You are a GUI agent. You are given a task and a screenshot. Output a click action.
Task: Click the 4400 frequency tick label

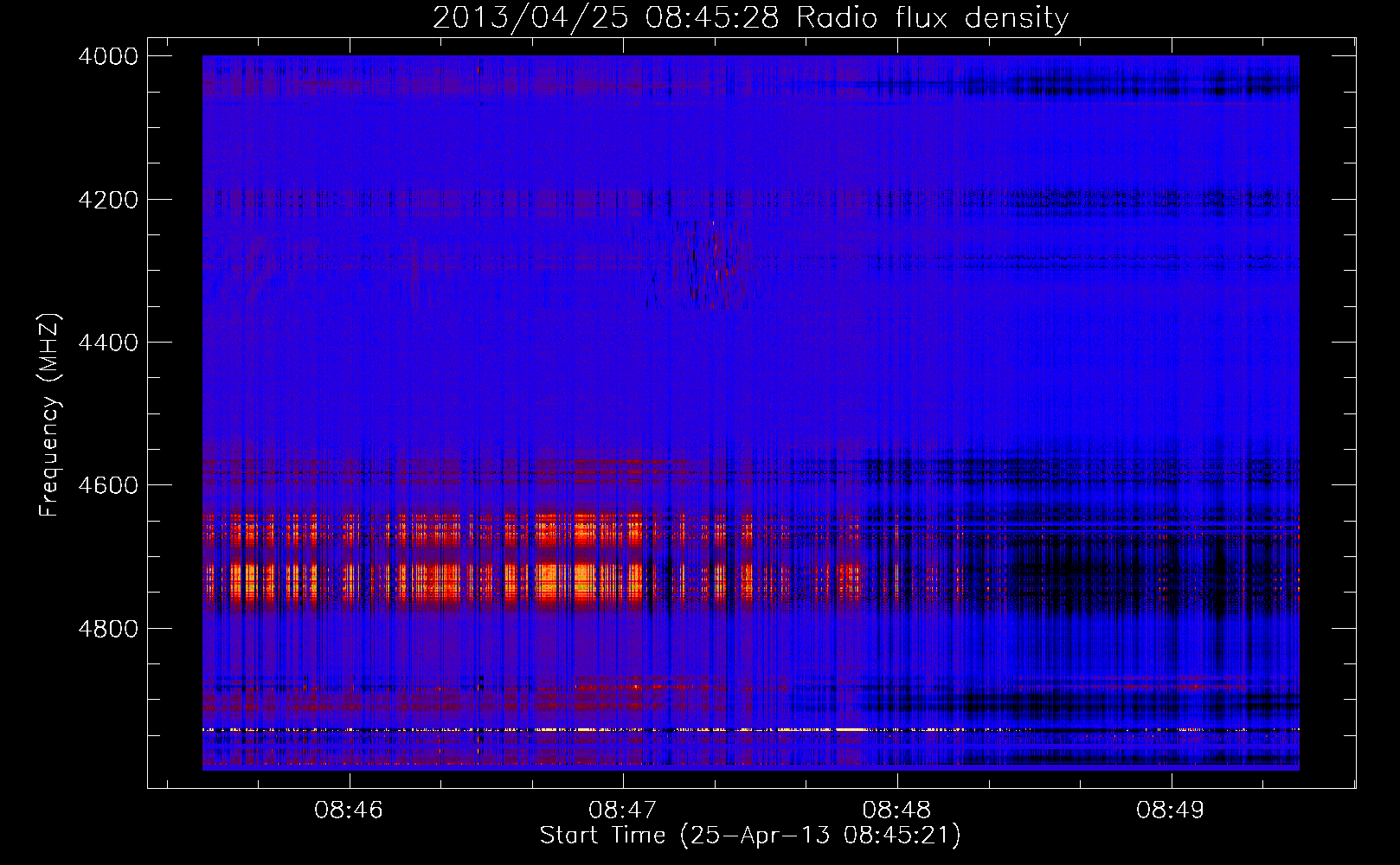[108, 343]
